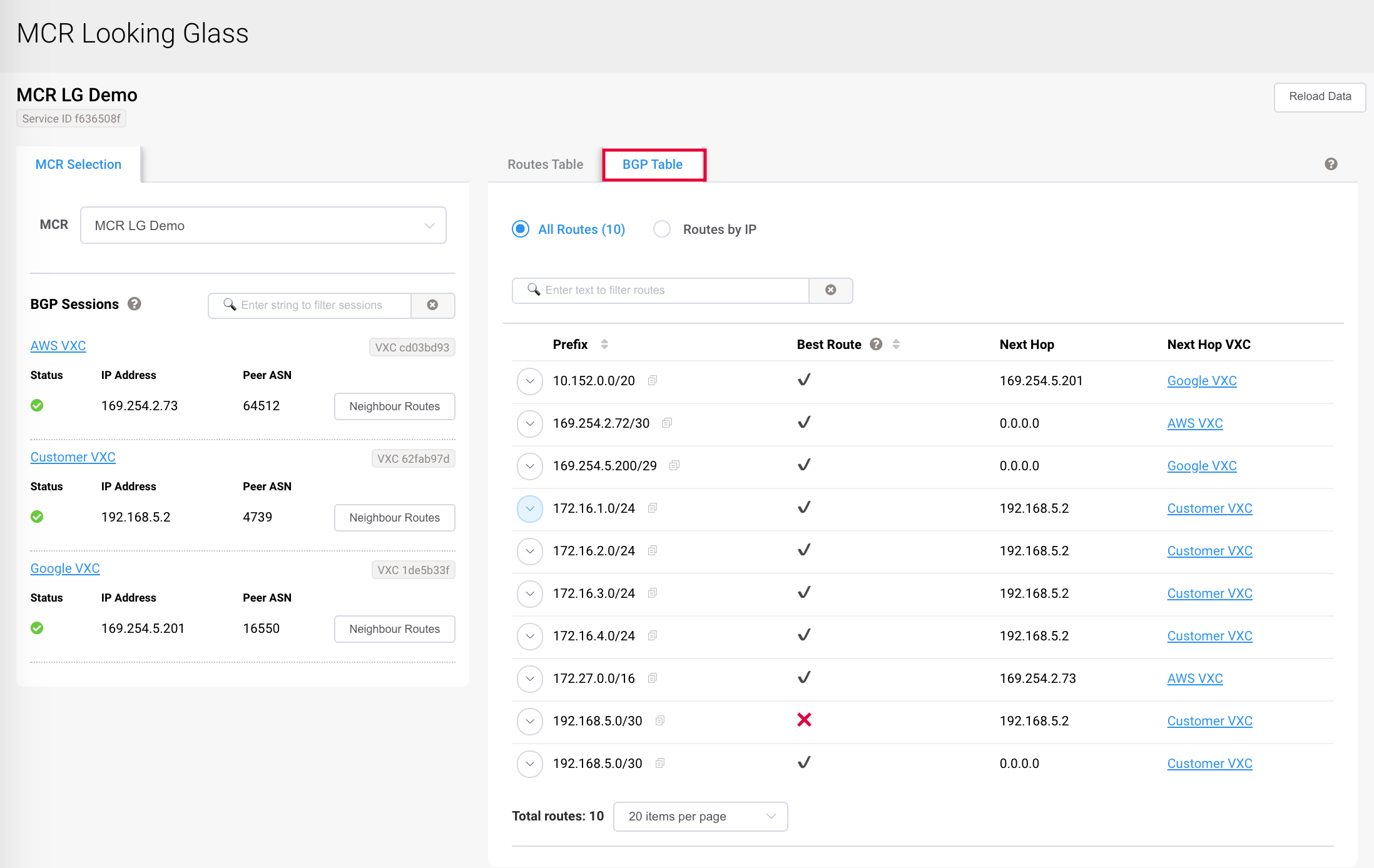Clear the BGP session filter
The height and width of the screenshot is (868, 1374).
click(x=432, y=305)
